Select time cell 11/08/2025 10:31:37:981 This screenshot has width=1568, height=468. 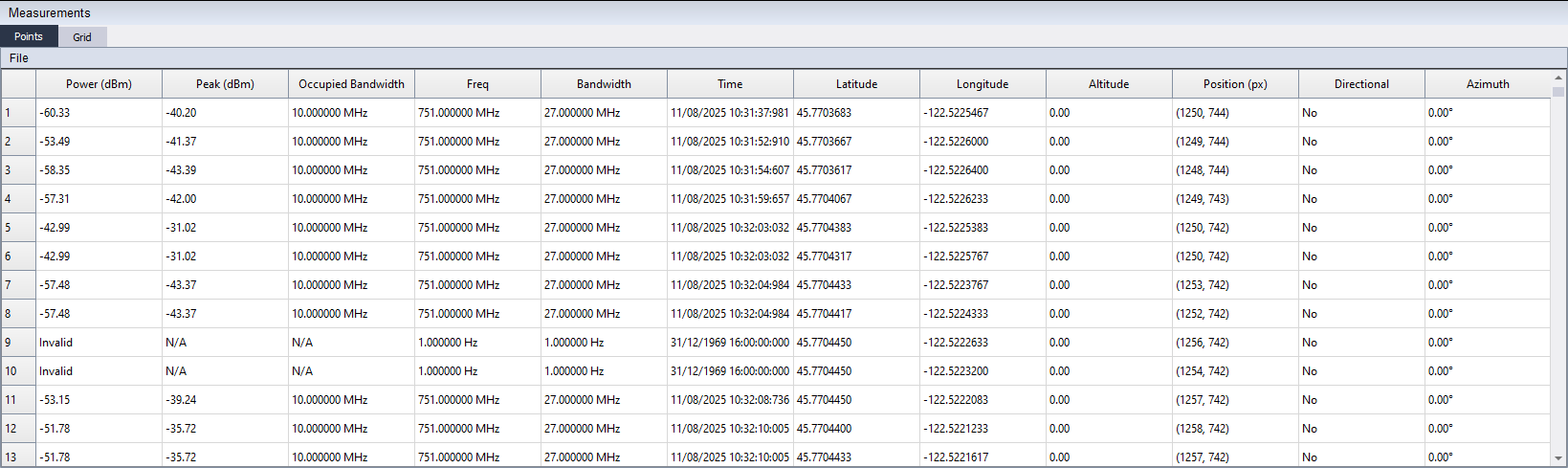(x=731, y=113)
